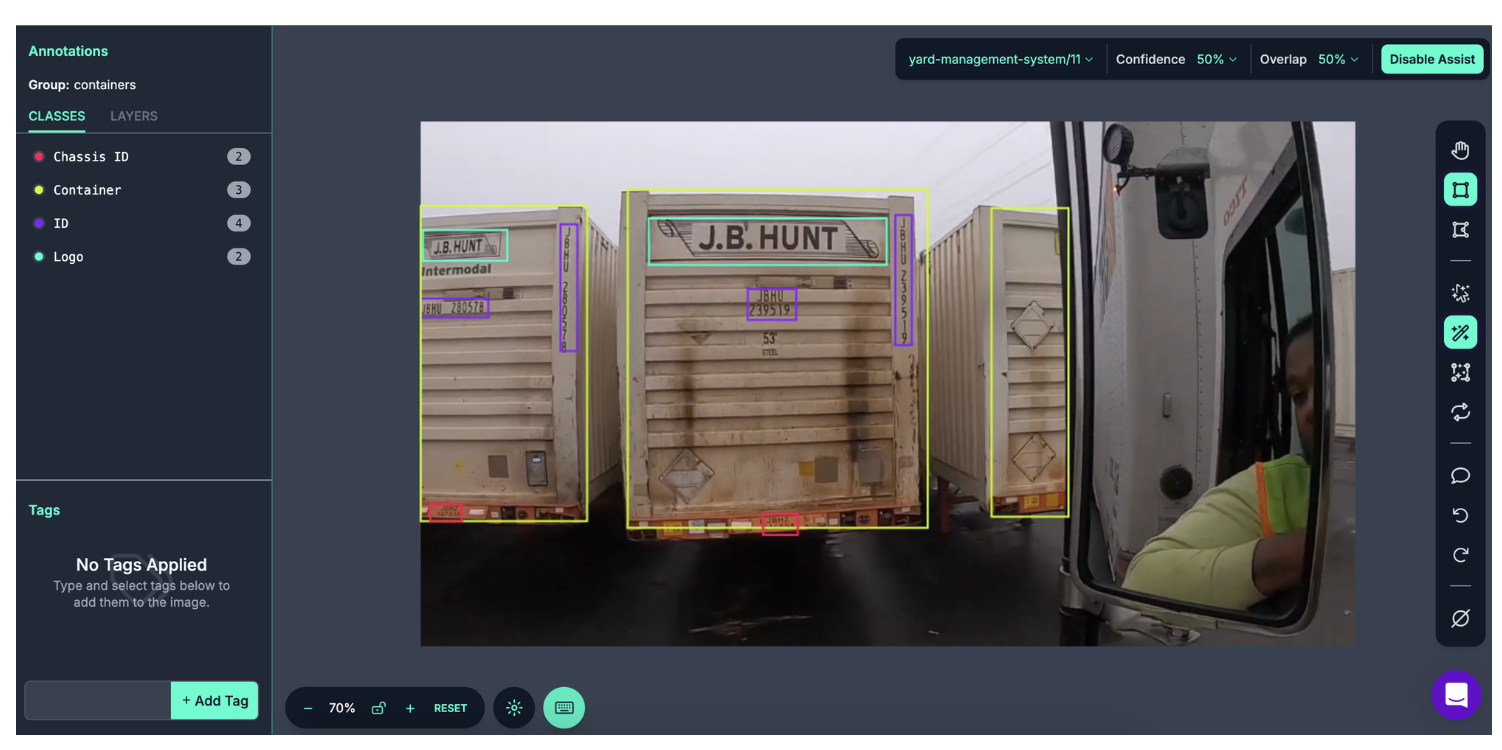Image resolution: width=1502 pixels, height=750 pixels.
Task: Redo the last action
Action: tap(1460, 555)
